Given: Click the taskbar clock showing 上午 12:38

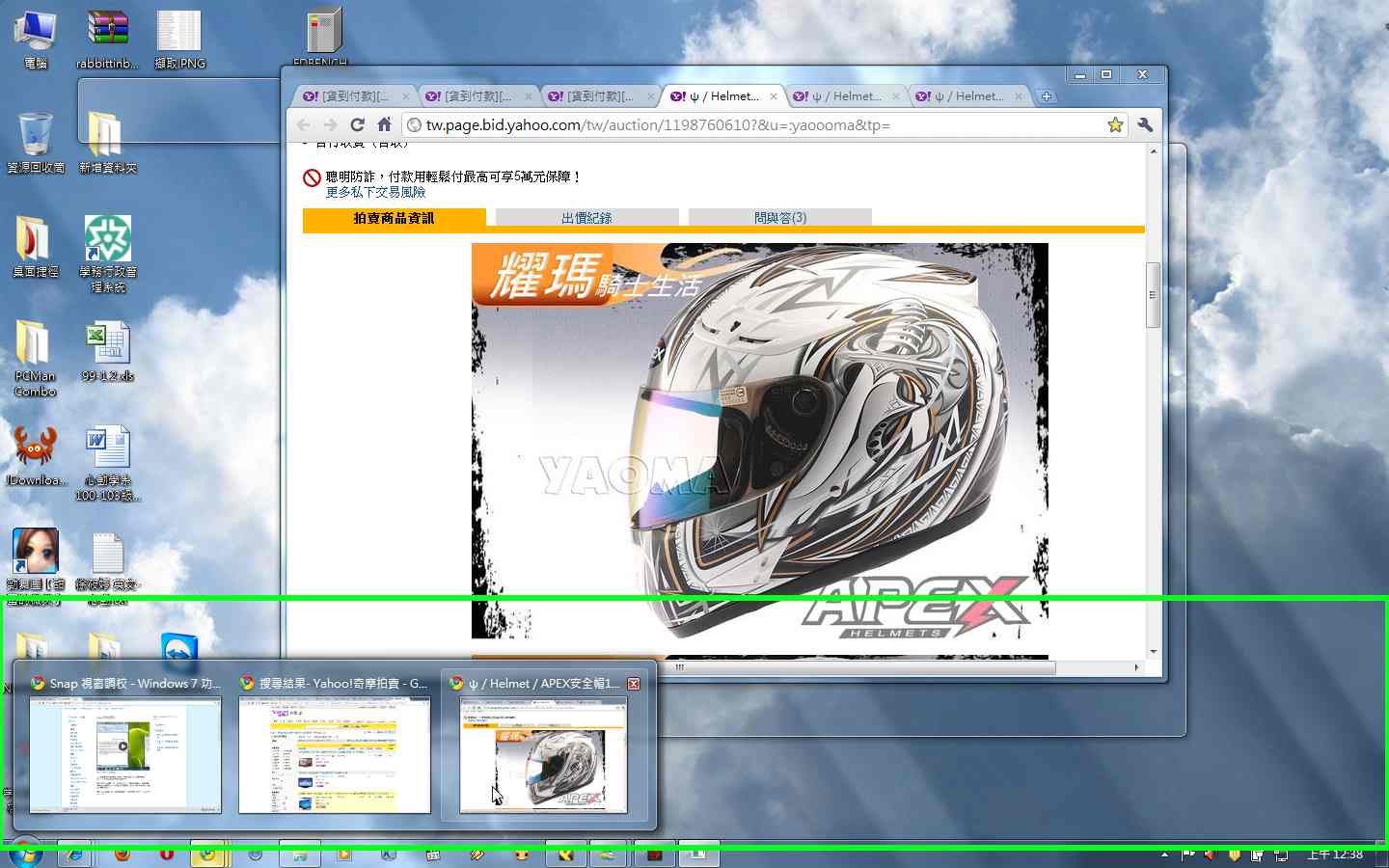Looking at the screenshot, I should click(x=1335, y=854).
